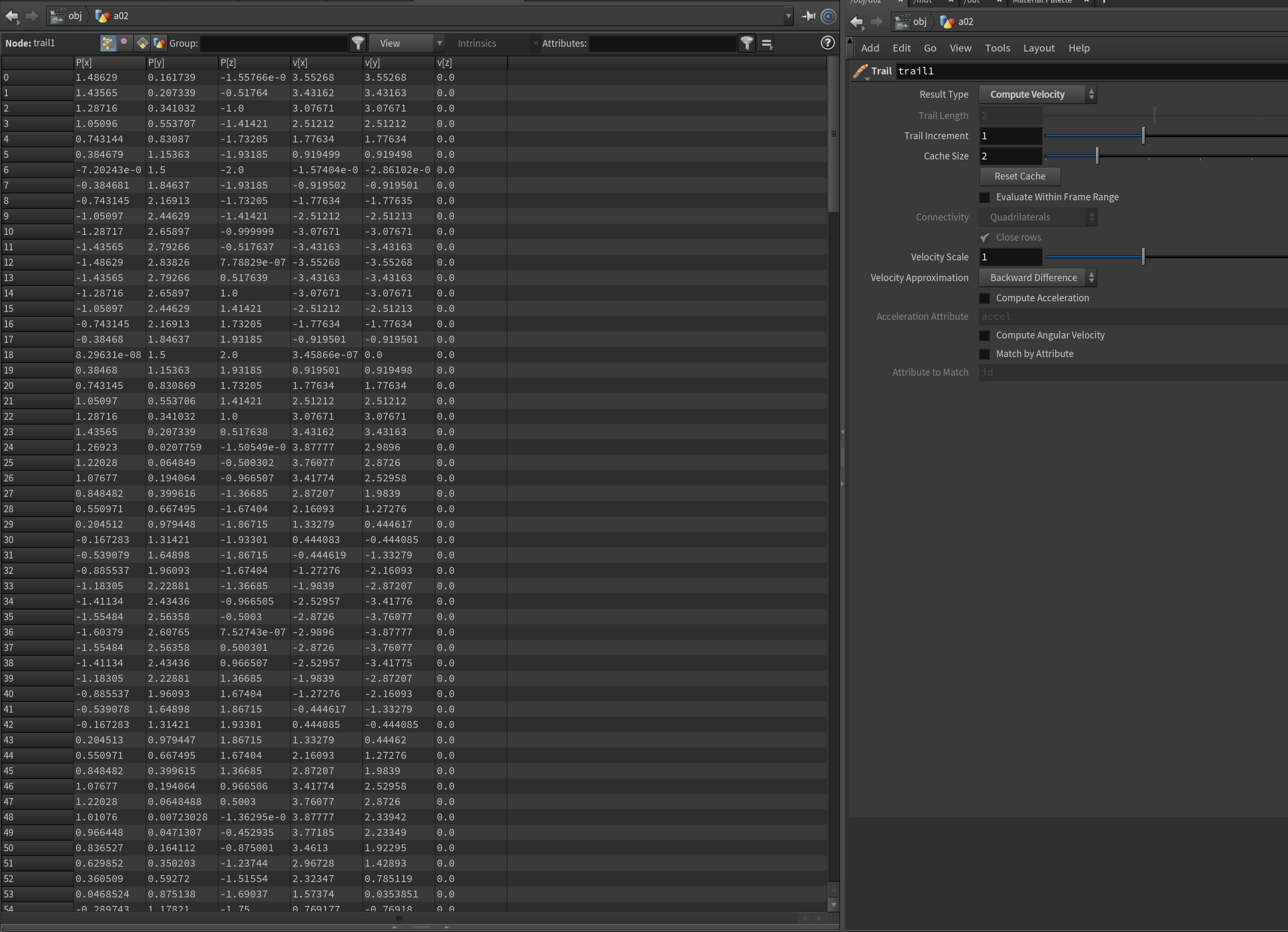Image resolution: width=1288 pixels, height=932 pixels.
Task: Enable the Compute Acceleration checkbox
Action: (985, 298)
